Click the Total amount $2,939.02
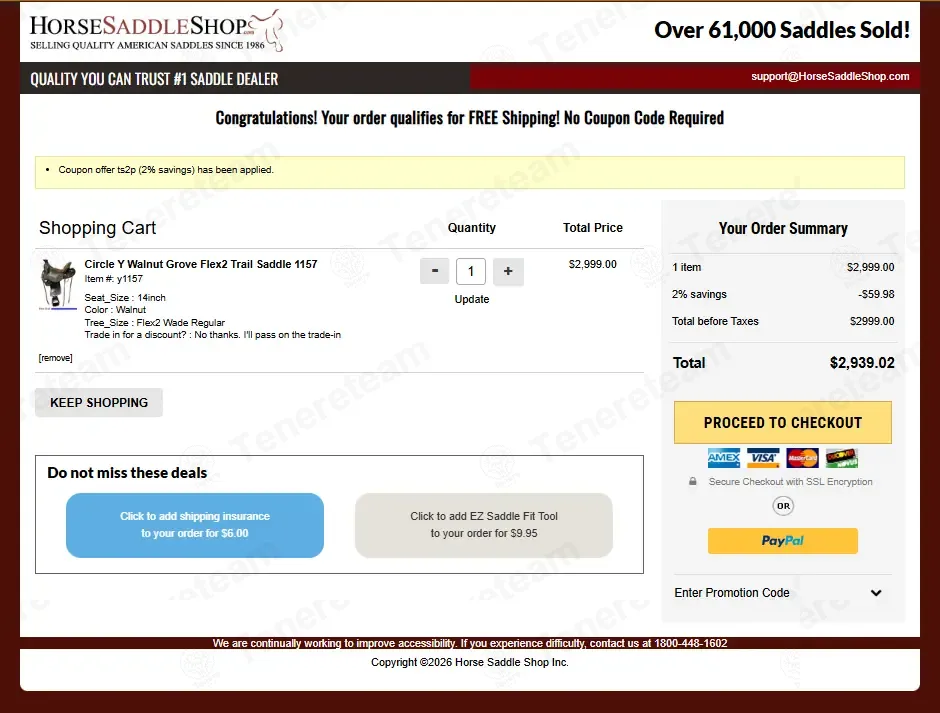 [x=862, y=363]
